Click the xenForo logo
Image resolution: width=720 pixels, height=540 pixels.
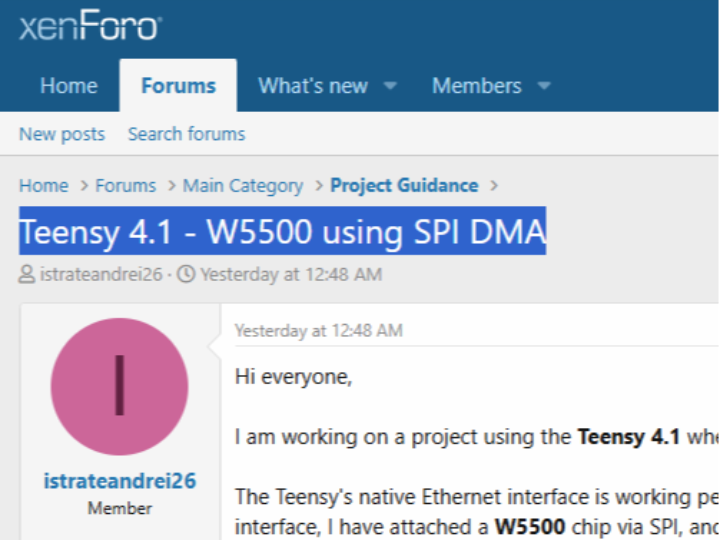coord(89,26)
